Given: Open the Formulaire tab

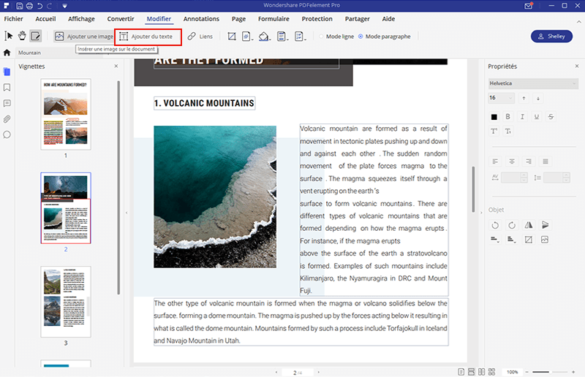Looking at the screenshot, I should tap(273, 19).
